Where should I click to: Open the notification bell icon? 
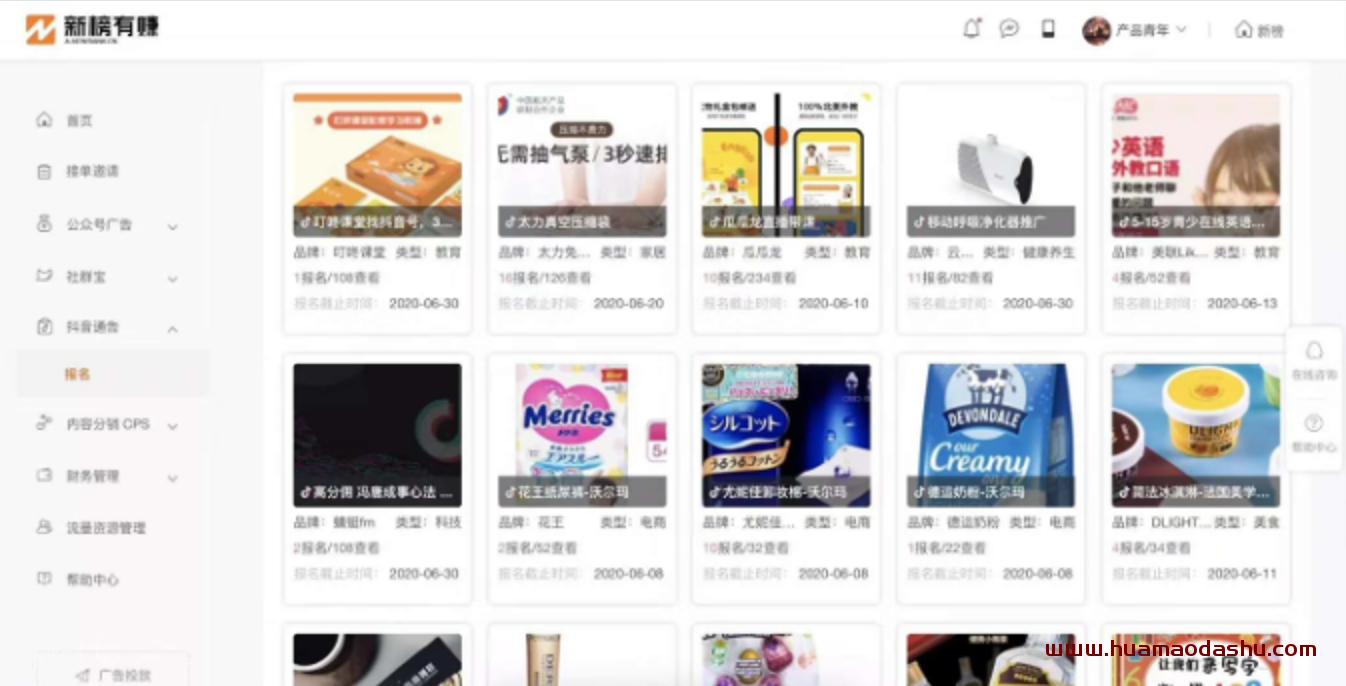coord(971,29)
